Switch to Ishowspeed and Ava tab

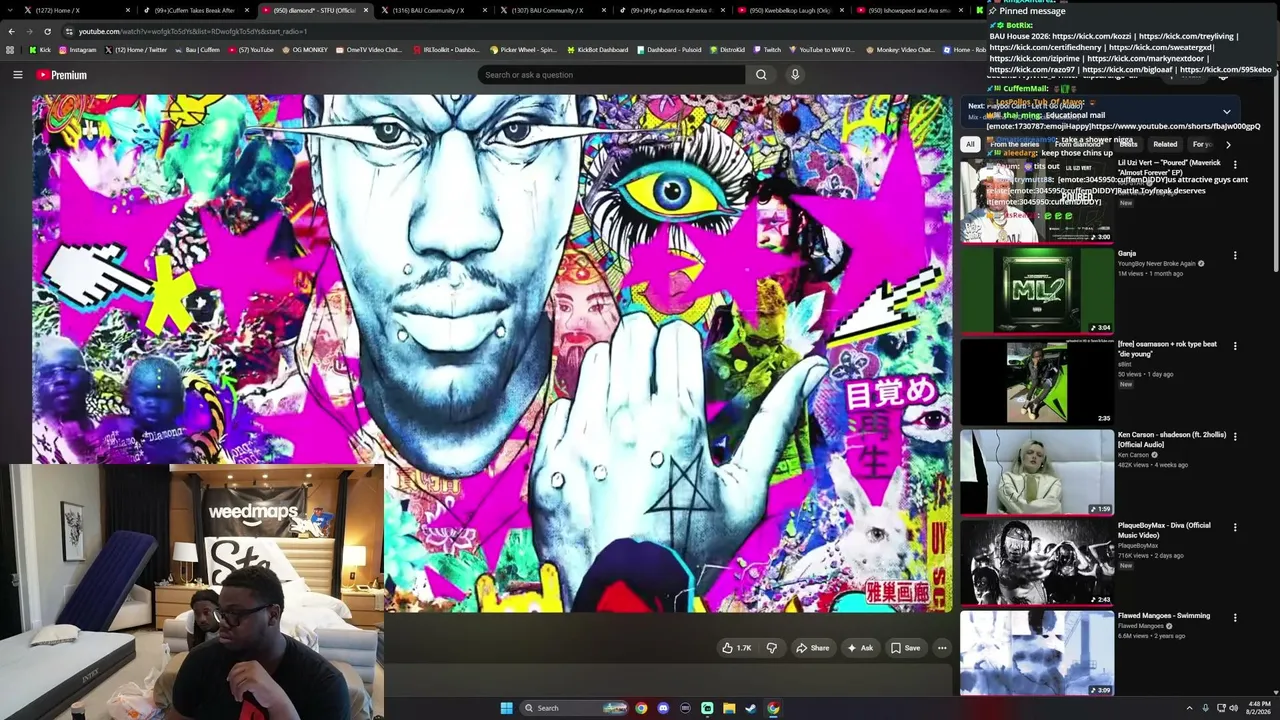(910, 10)
